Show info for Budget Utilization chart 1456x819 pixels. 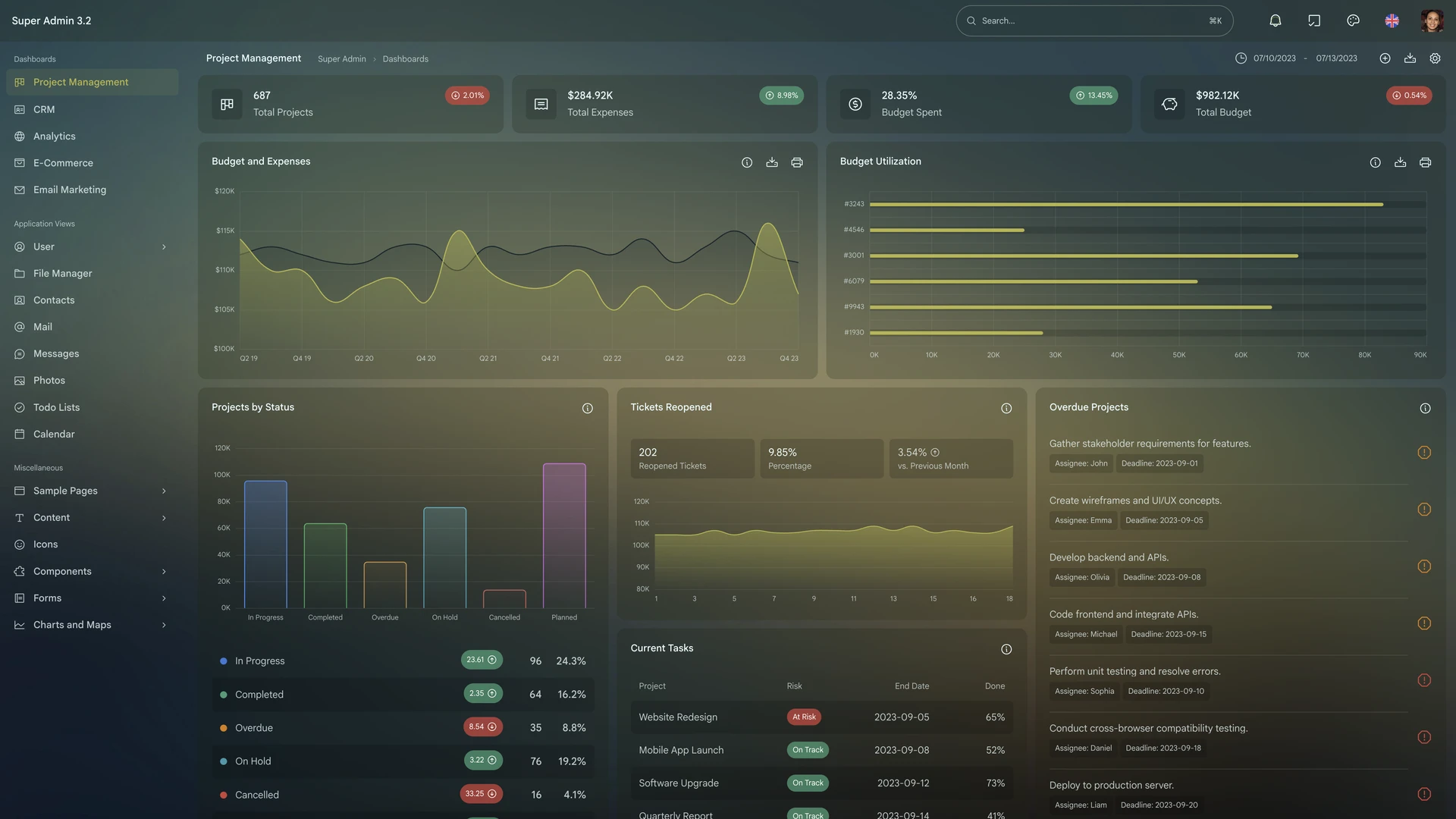1375,162
